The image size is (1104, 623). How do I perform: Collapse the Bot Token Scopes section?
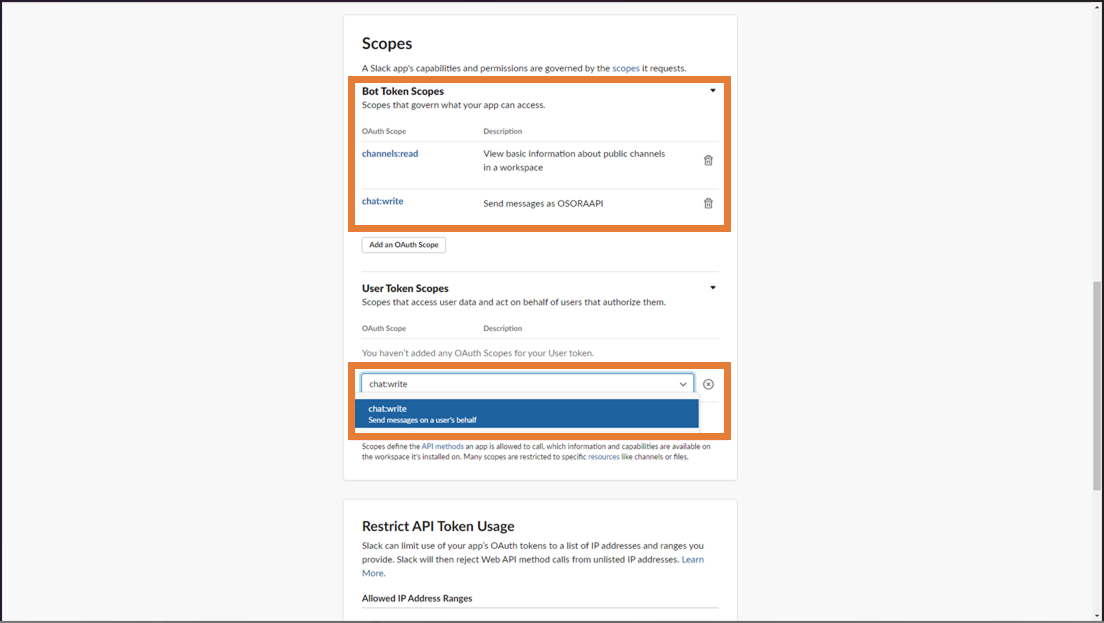[x=713, y=91]
